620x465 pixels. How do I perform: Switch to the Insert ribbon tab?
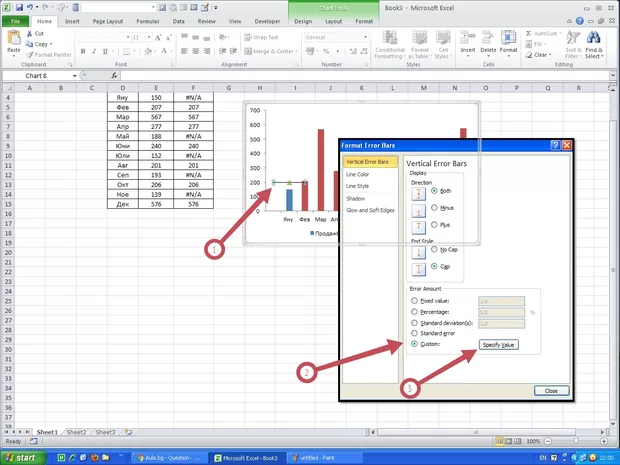72,21
